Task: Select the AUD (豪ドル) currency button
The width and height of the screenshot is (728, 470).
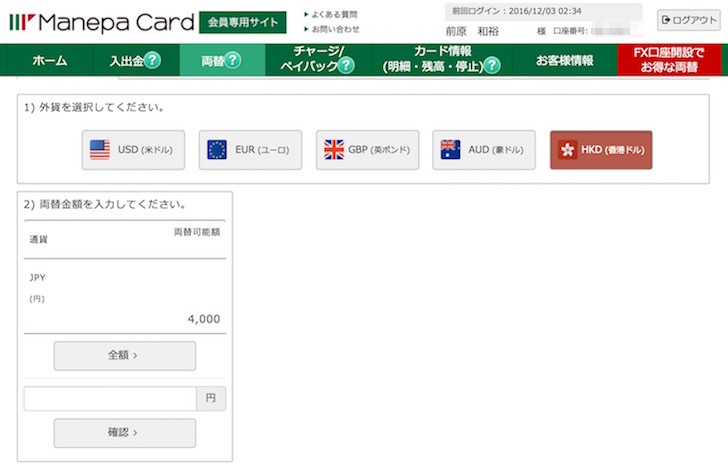Action: 484,150
